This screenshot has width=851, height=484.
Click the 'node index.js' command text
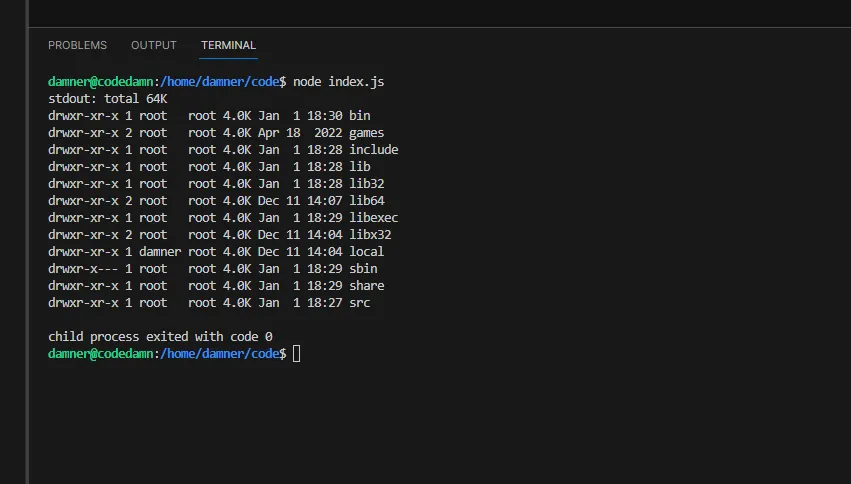[x=339, y=81]
